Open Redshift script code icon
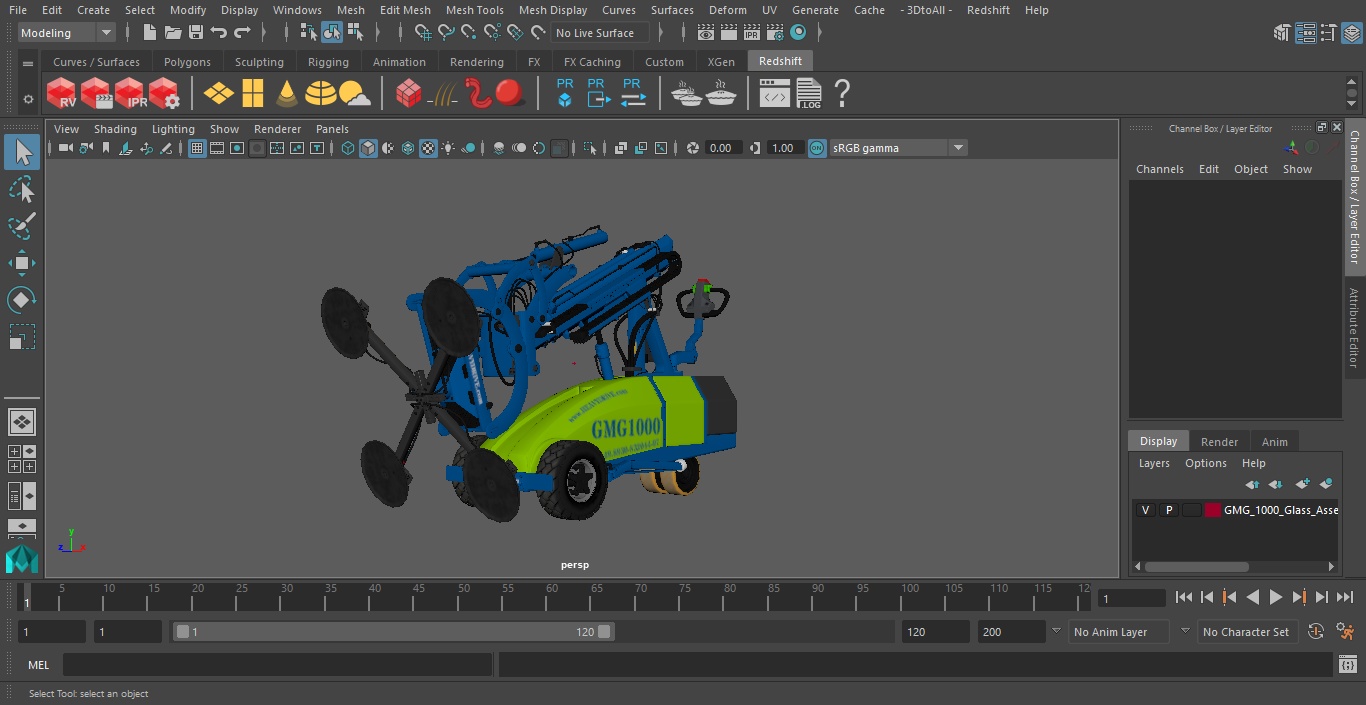 (x=775, y=94)
